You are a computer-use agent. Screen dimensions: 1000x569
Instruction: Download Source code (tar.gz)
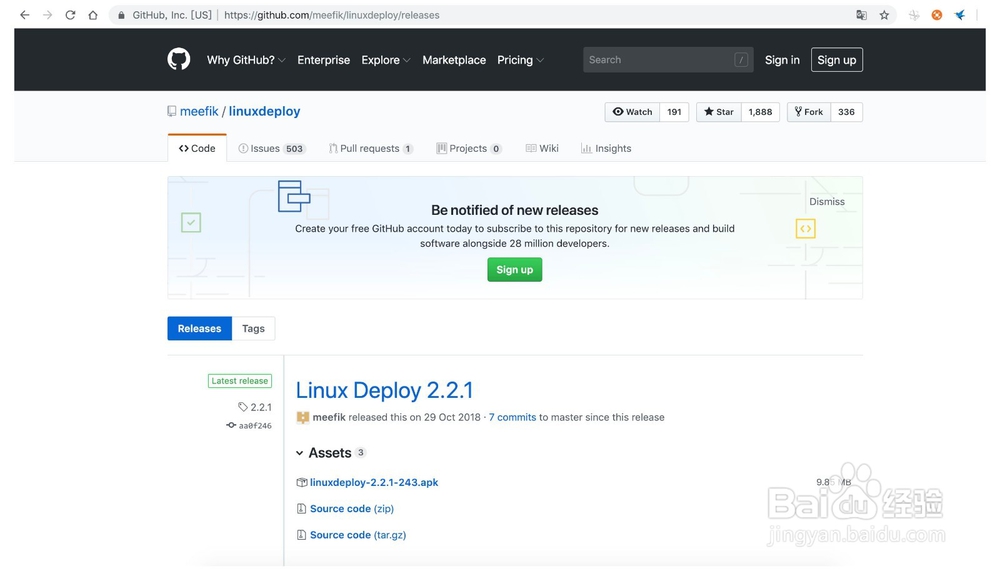pos(358,535)
